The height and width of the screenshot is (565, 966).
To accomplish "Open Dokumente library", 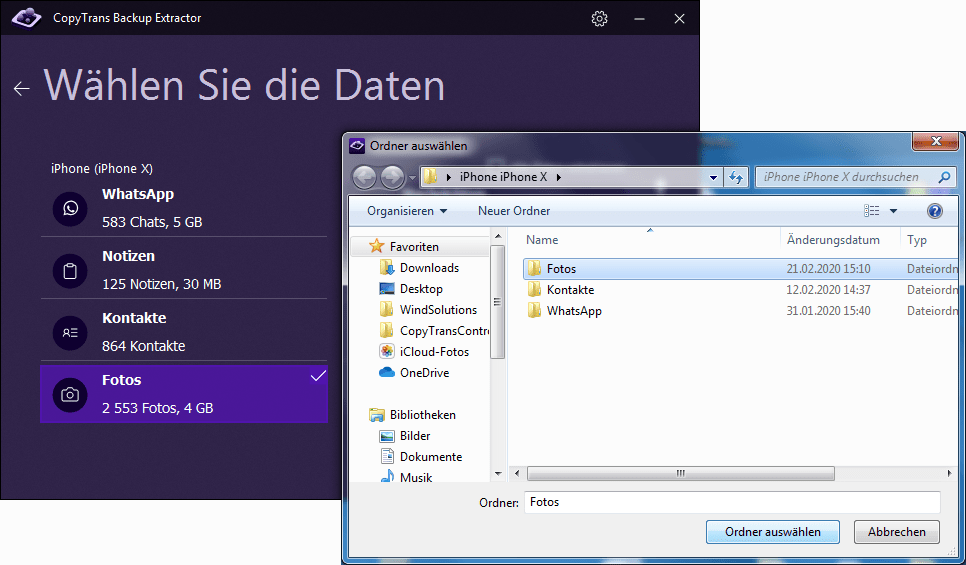I will click(431, 457).
